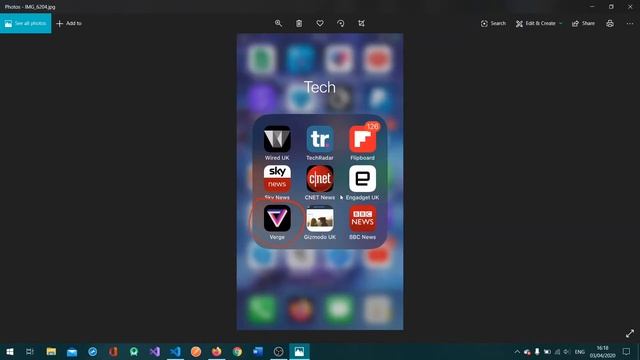Click the battery status tray icon

pyautogui.click(x=547, y=351)
